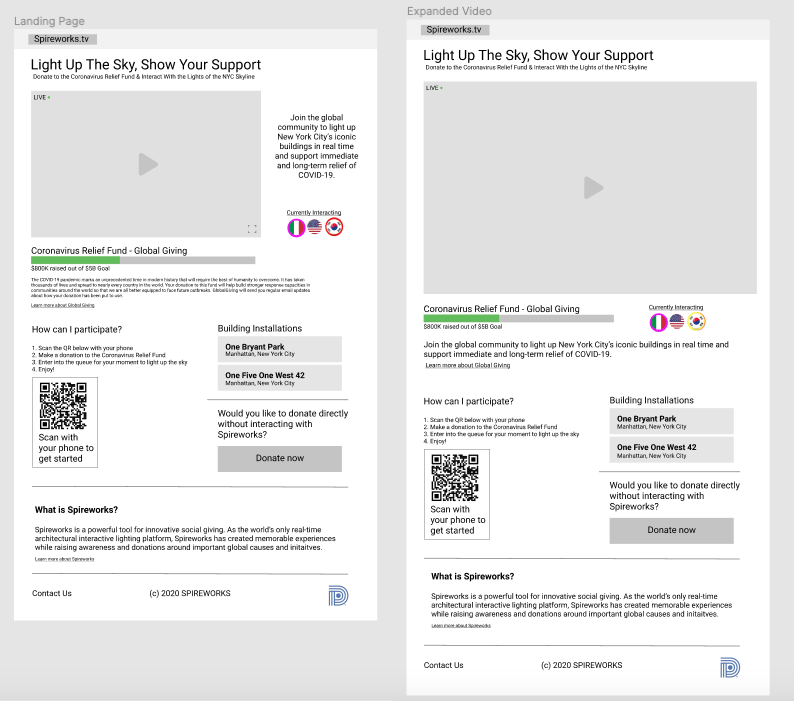Select One Five One West 42 on Expanded Video
The height and width of the screenshot is (701, 794).
(671, 450)
